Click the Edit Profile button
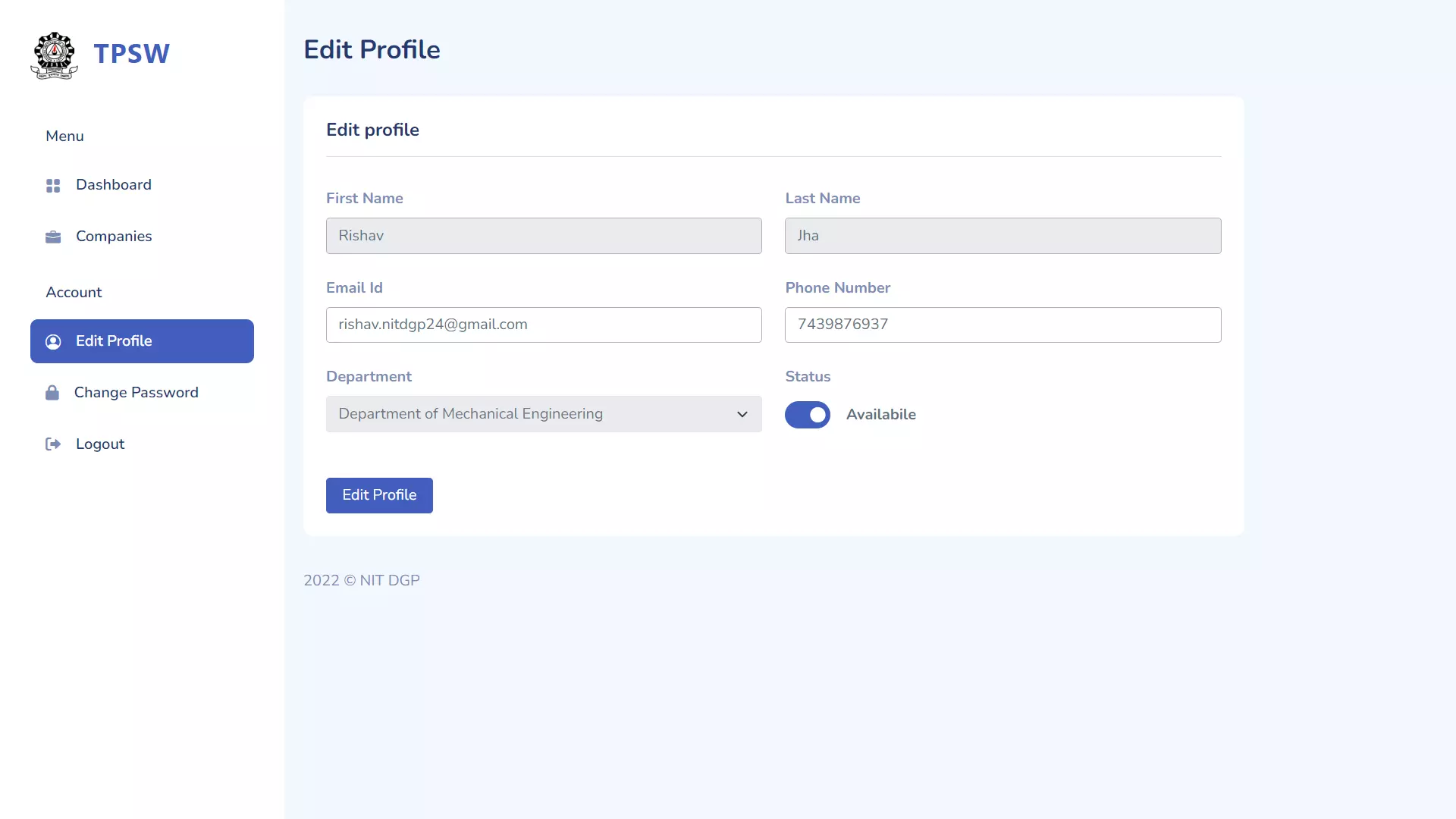The image size is (1456, 819). coord(379,495)
